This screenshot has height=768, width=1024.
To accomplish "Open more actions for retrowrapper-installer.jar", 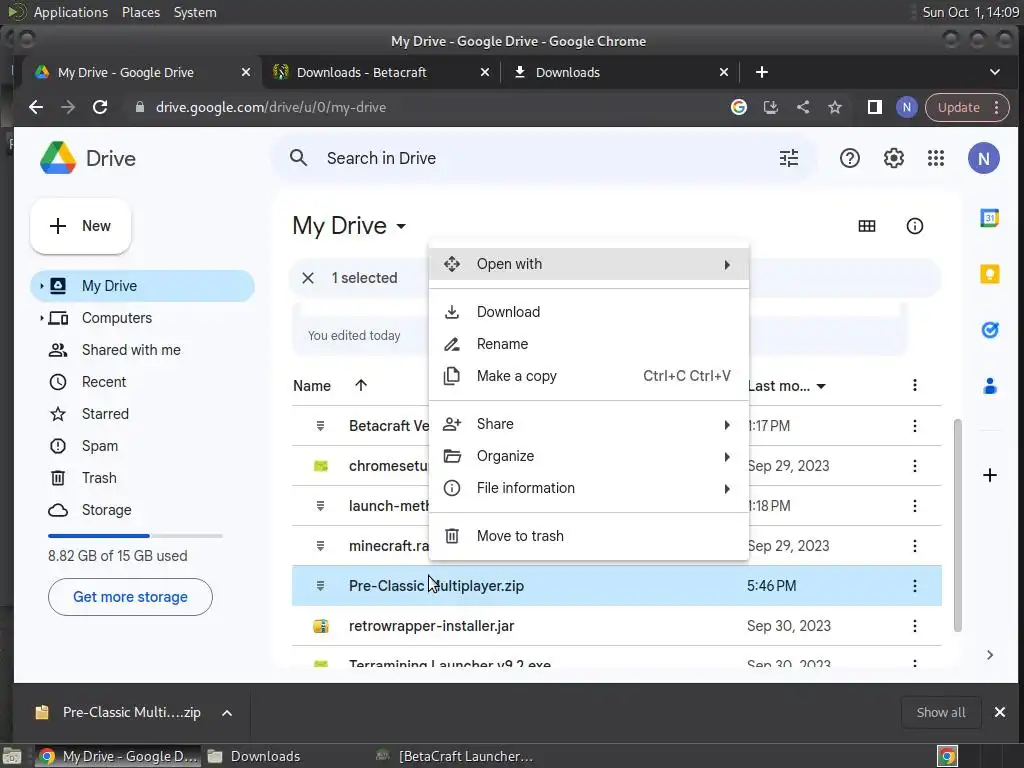I will click(x=914, y=626).
